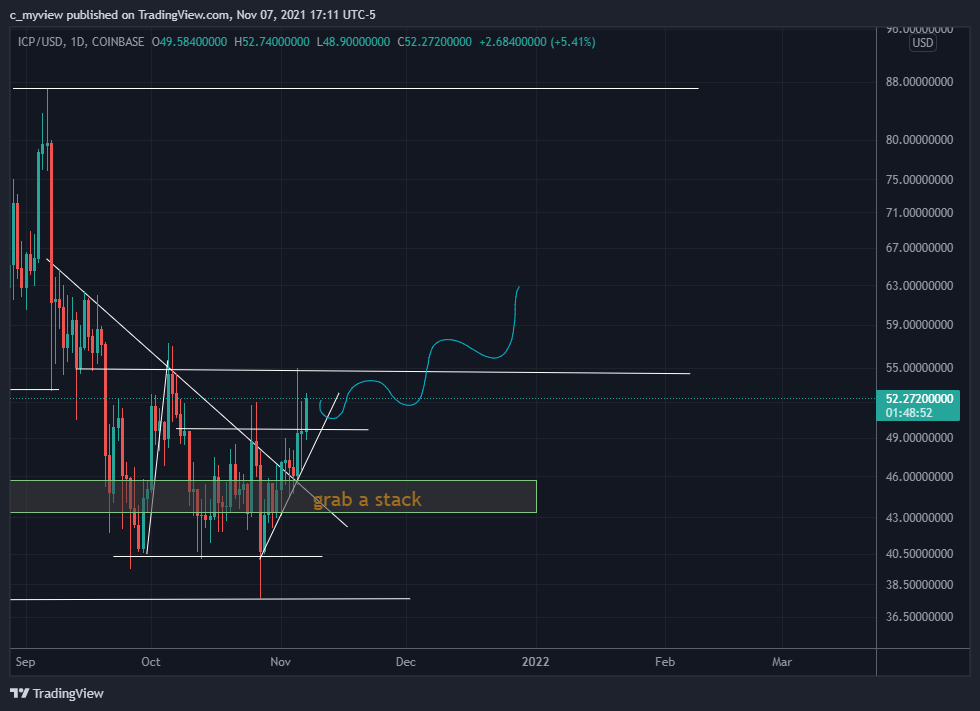Screen dimensions: 980x711
Task: Click the 75.00000000 price axis label
Action: point(919,180)
